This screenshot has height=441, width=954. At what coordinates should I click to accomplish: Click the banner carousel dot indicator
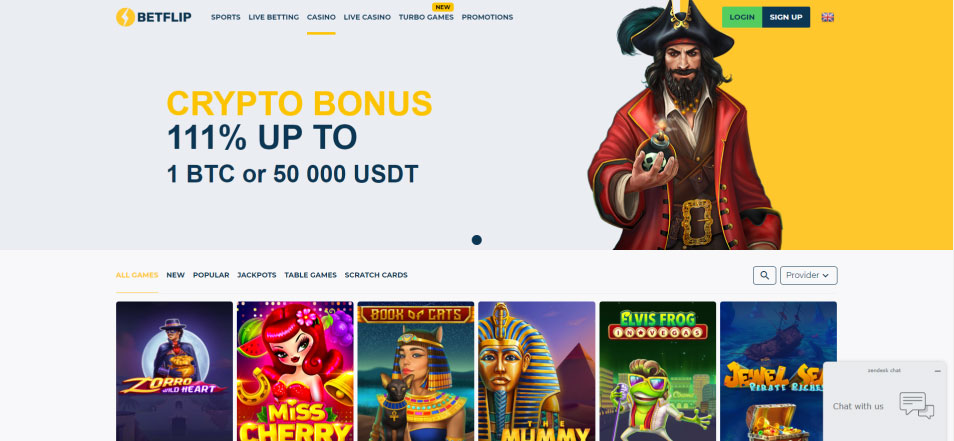click(476, 240)
